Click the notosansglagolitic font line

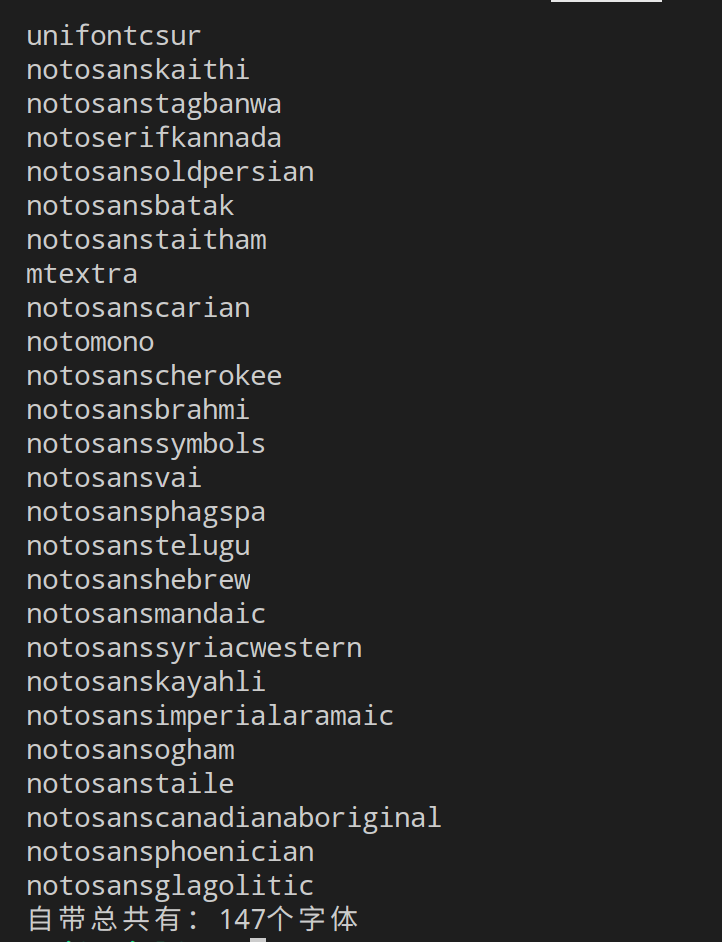(171, 886)
